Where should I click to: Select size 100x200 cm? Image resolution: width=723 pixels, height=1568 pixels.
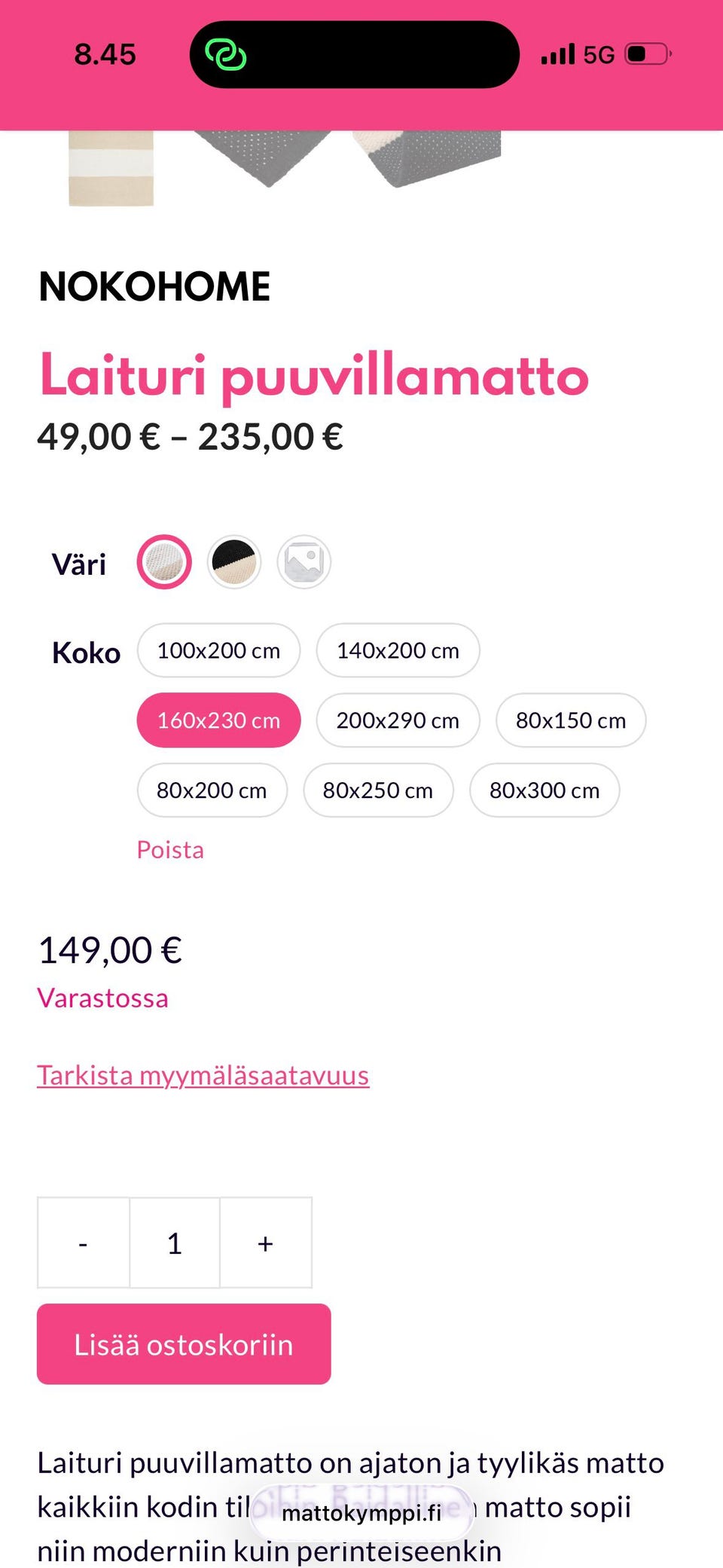click(x=218, y=650)
